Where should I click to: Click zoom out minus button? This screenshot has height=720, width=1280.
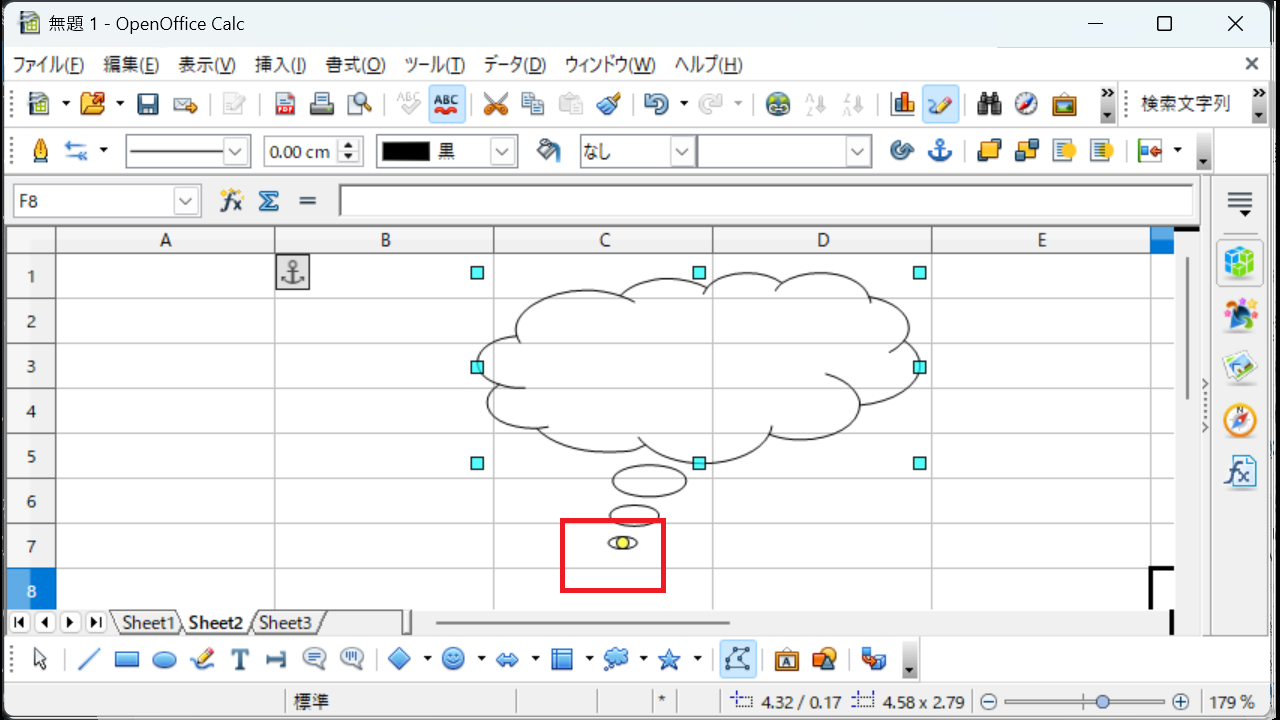[988, 702]
